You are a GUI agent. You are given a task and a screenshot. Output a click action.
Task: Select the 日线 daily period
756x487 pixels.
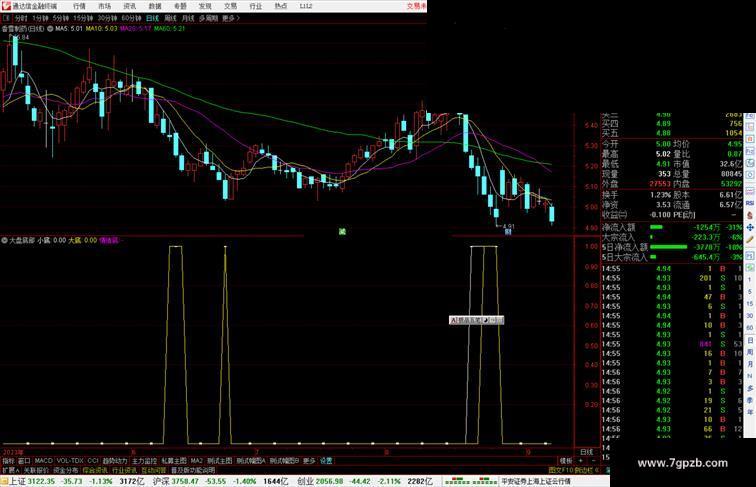[152, 18]
